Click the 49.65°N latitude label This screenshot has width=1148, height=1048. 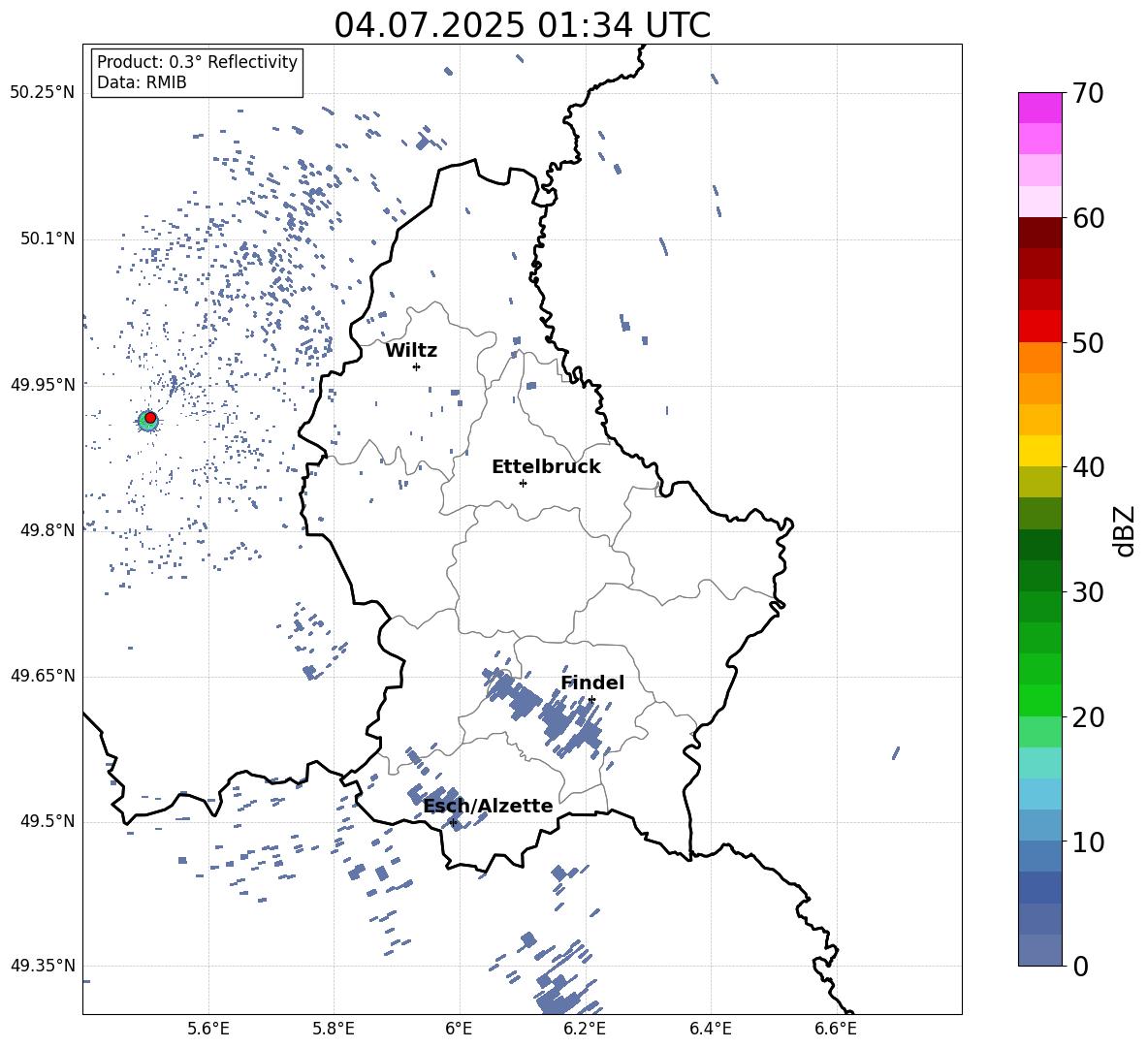(x=43, y=675)
